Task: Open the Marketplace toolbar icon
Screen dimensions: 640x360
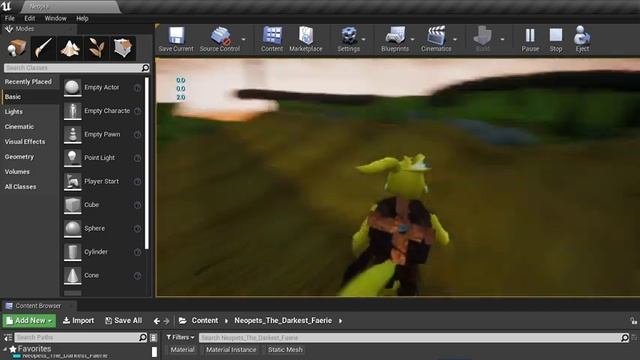Action: (306, 40)
